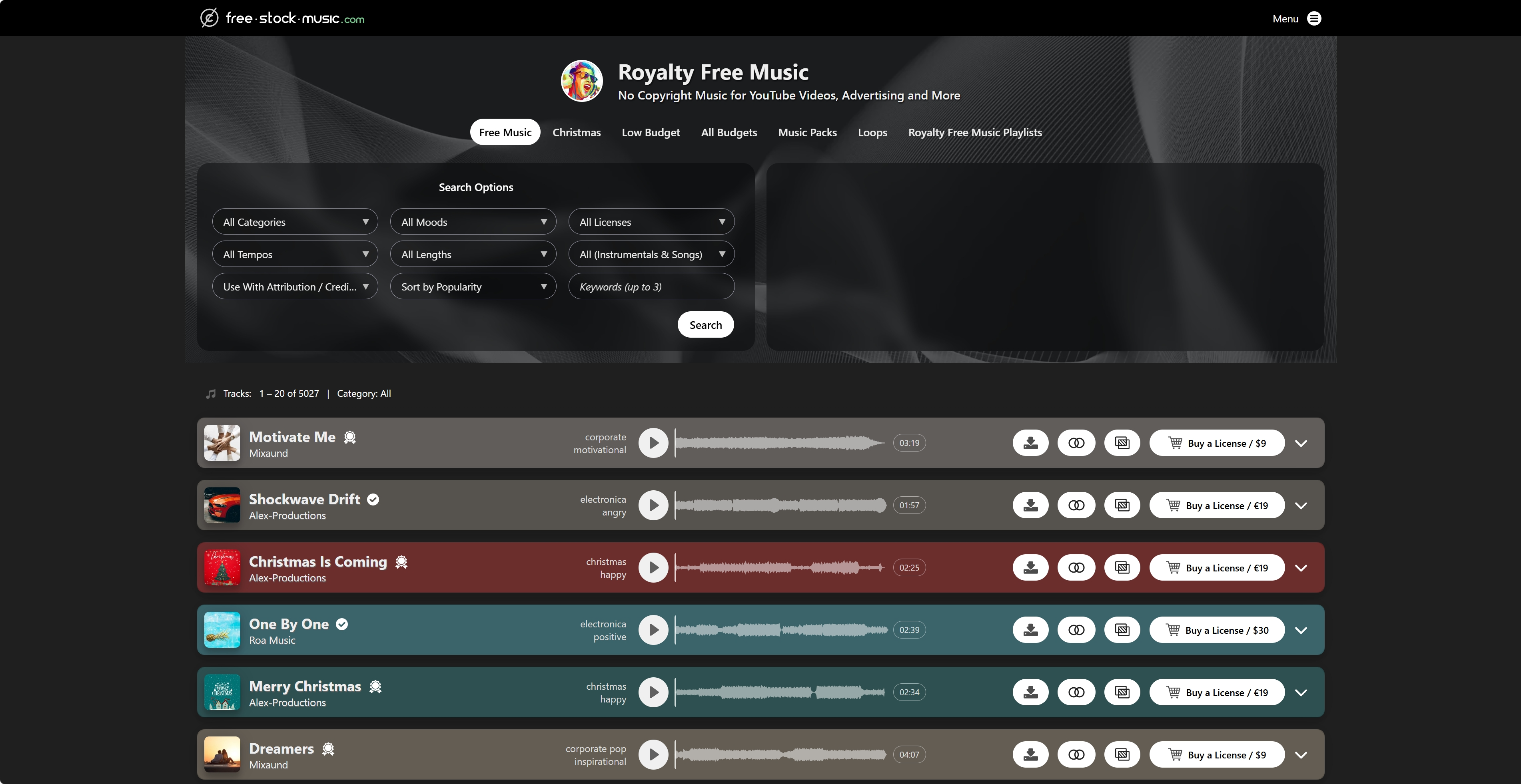Click the free-stock-music.com logo

pyautogui.click(x=282, y=18)
